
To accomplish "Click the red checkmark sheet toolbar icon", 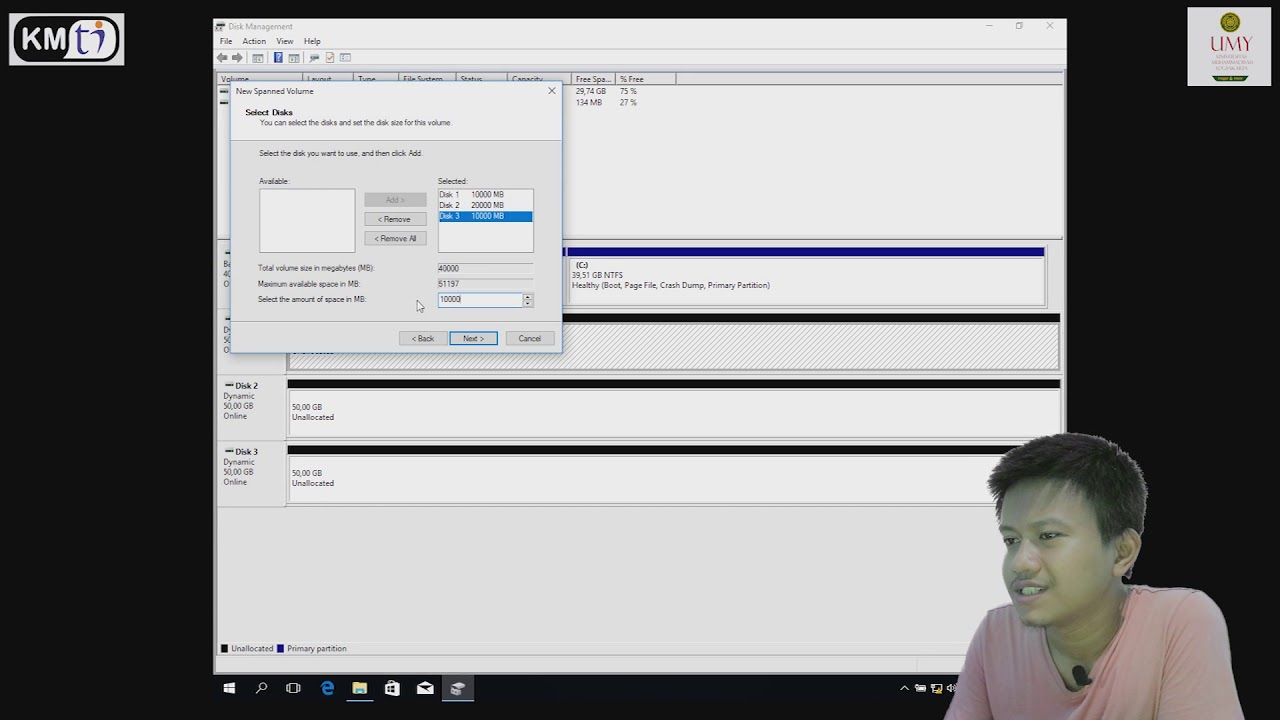I will (329, 58).
